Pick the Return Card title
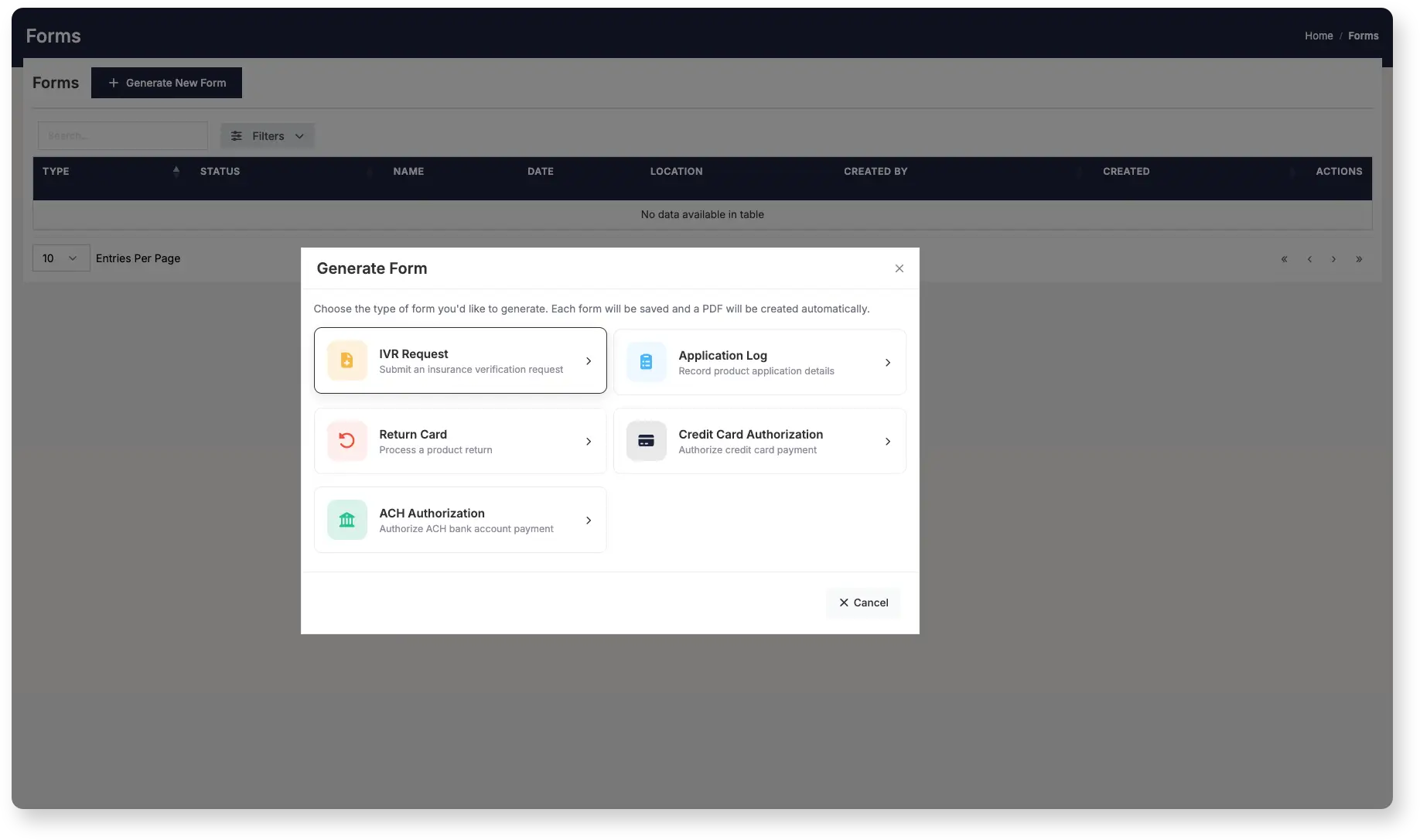 tap(412, 435)
